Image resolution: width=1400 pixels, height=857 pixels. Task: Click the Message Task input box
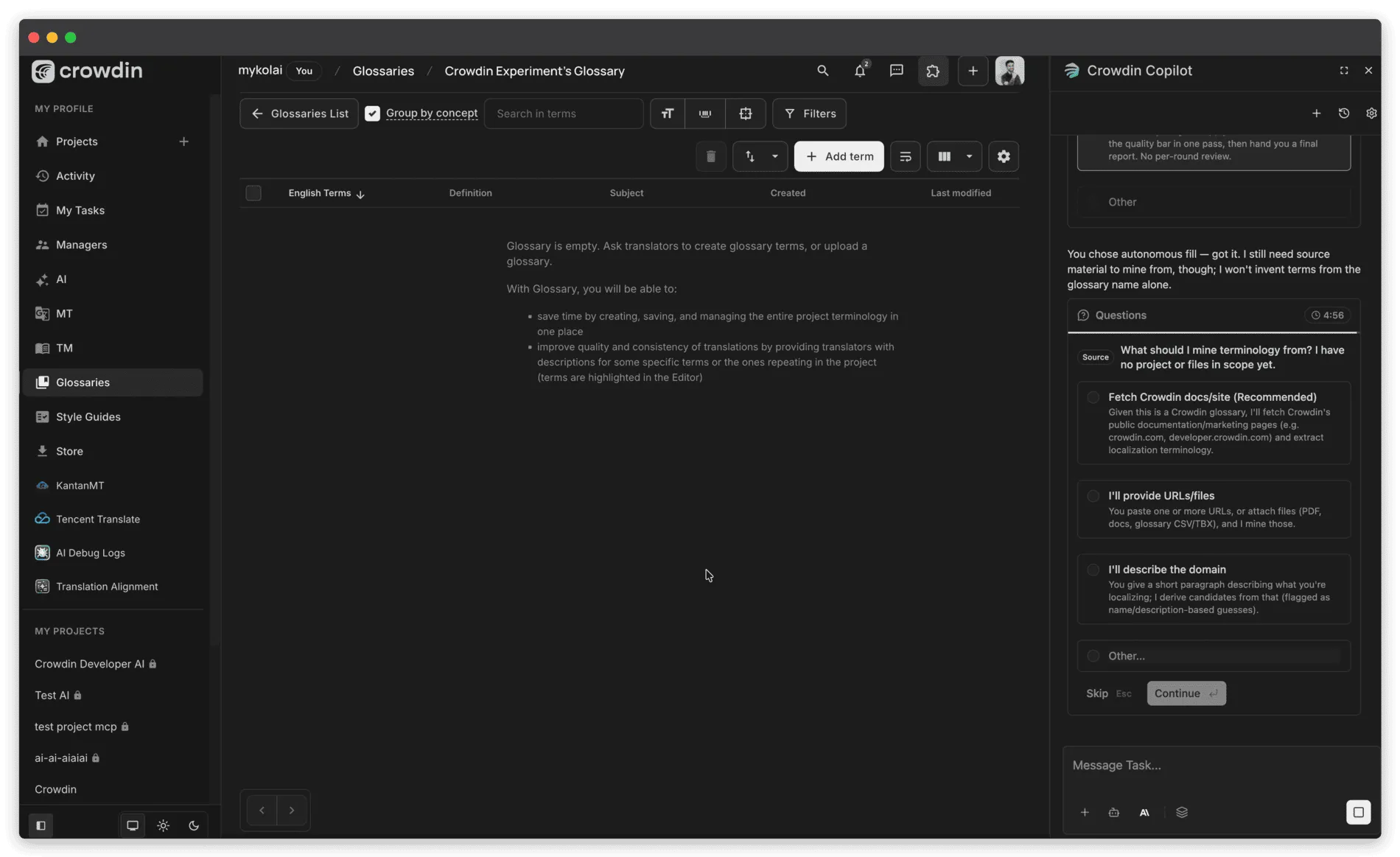(1219, 766)
